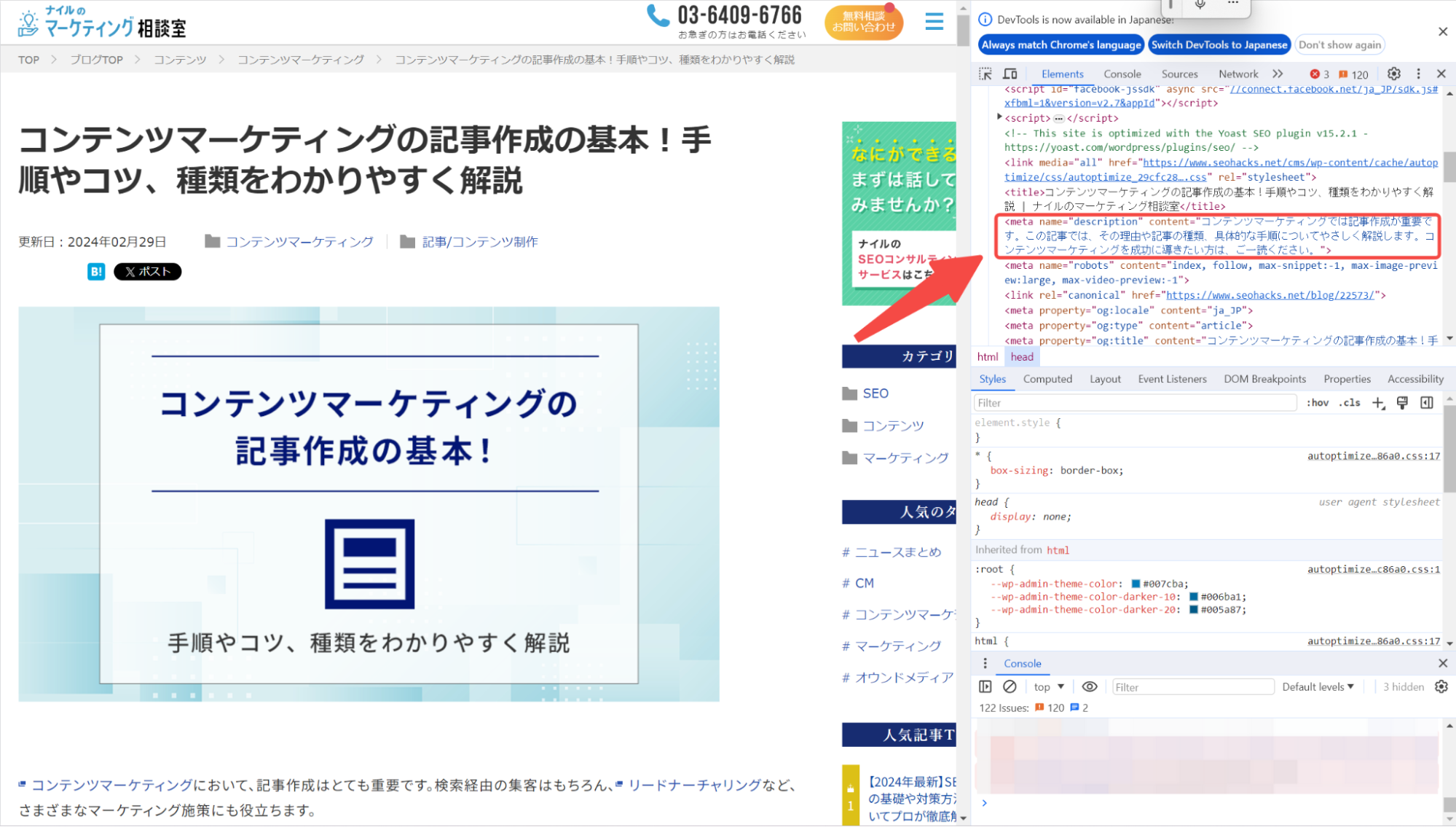
Task: Create a live expression eye icon
Action: point(1090,686)
